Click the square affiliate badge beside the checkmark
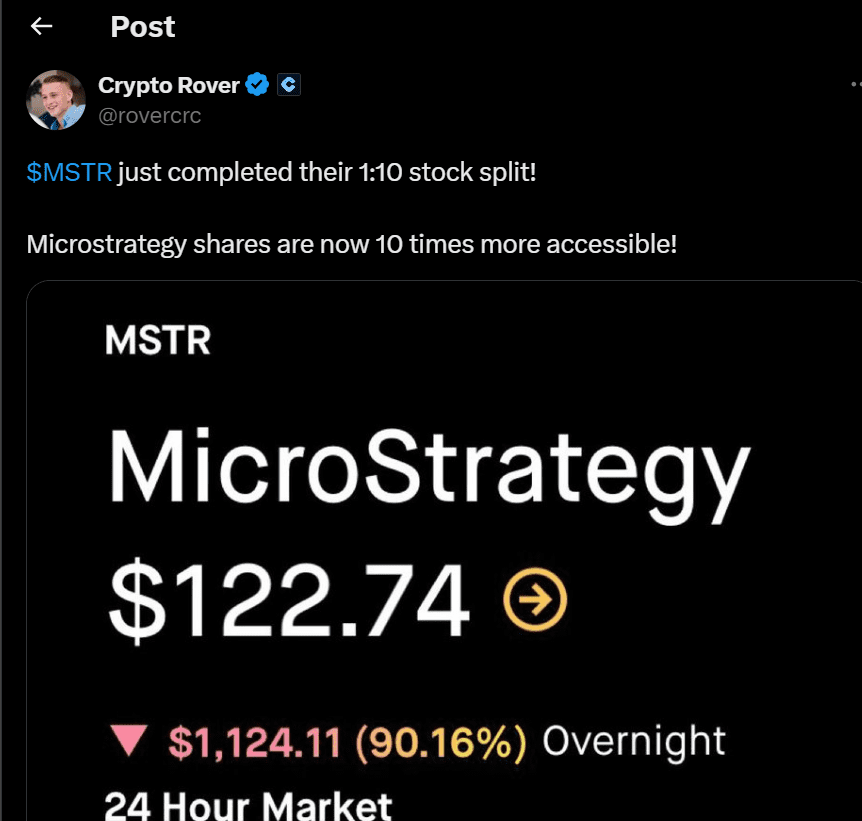The width and height of the screenshot is (862, 821). click(289, 84)
